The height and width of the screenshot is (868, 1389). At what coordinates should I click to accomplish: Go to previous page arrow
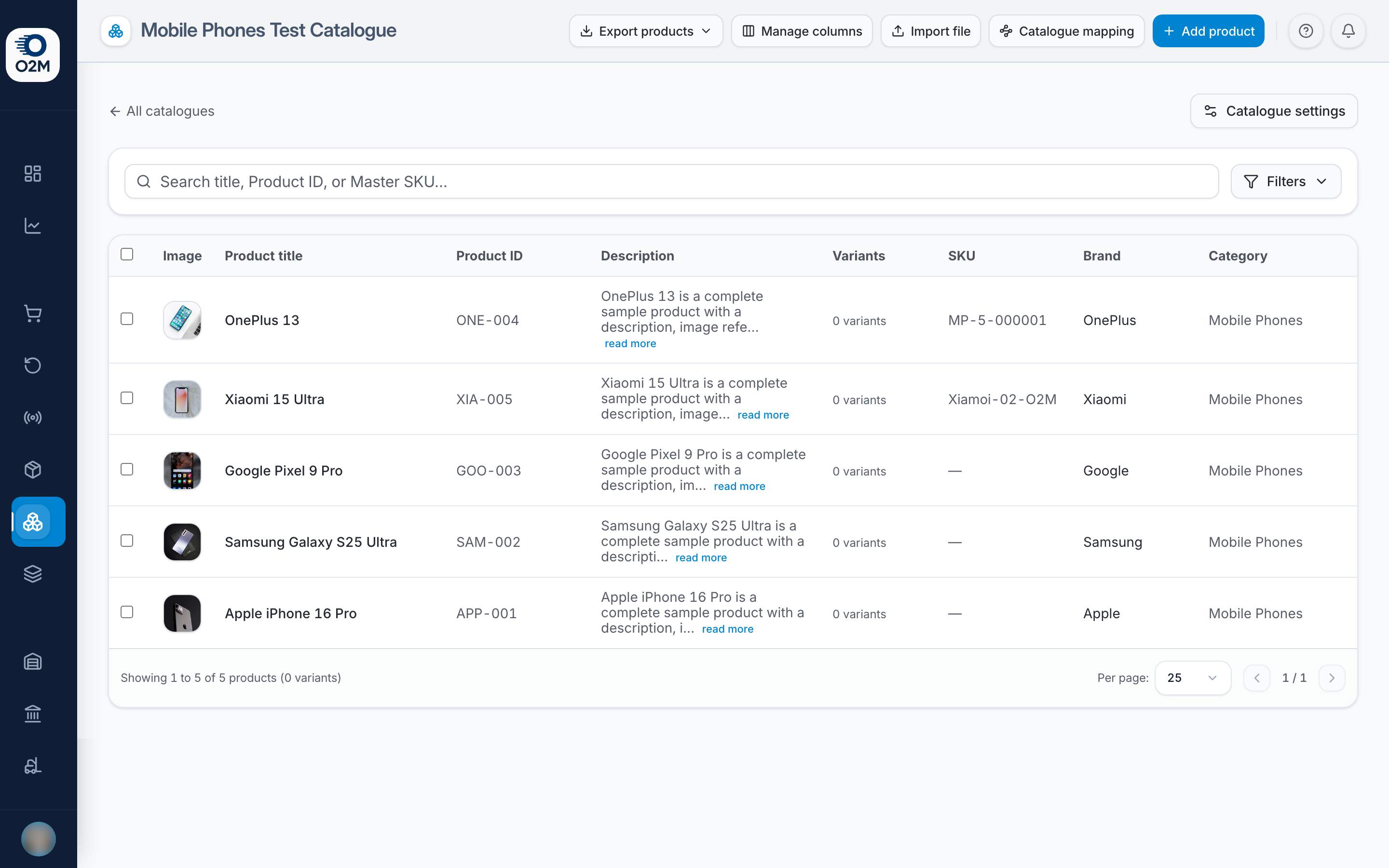[x=1256, y=678]
